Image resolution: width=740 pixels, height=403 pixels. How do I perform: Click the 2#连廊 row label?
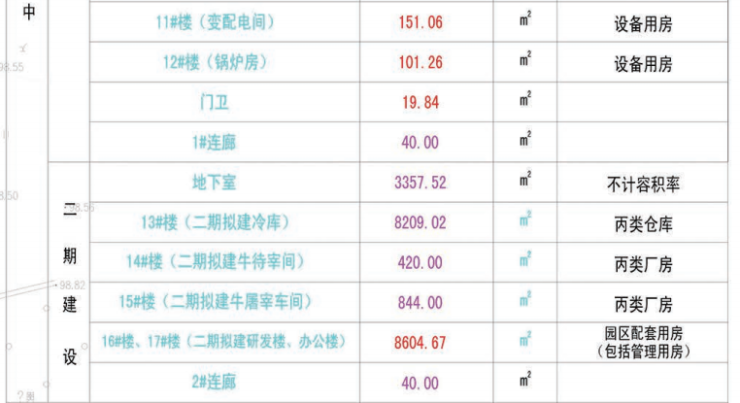pos(215,382)
